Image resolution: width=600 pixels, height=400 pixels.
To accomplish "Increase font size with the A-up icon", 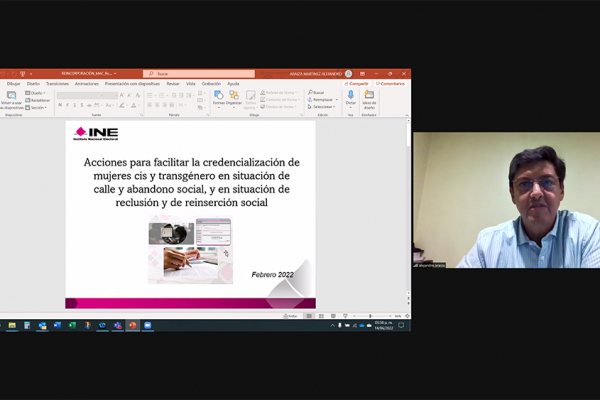I will 122,95.
